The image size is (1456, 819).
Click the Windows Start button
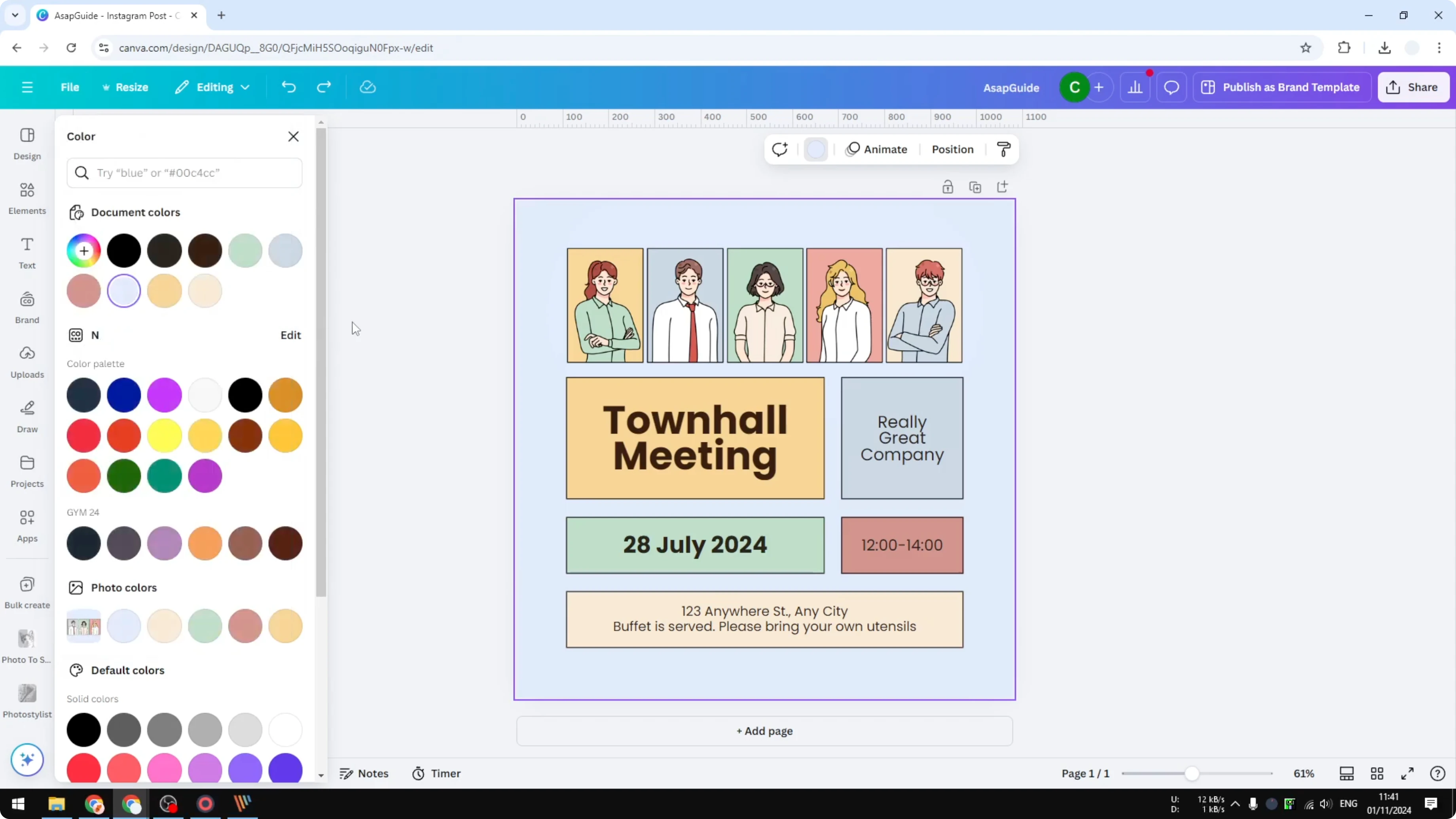coord(18,803)
